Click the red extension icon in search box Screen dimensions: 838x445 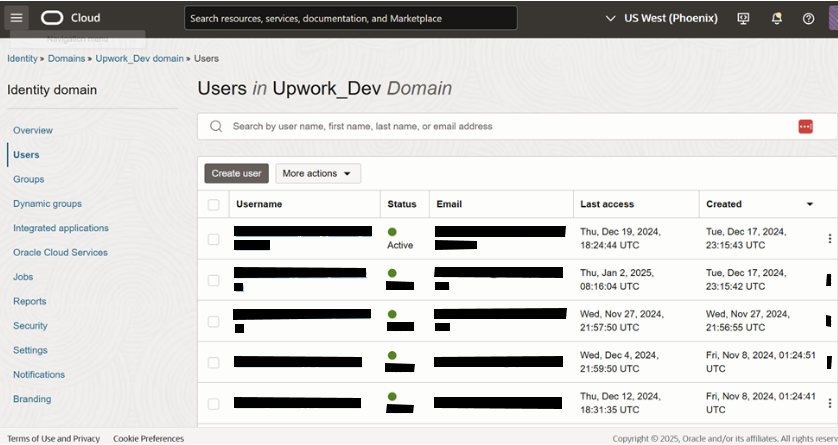805,127
